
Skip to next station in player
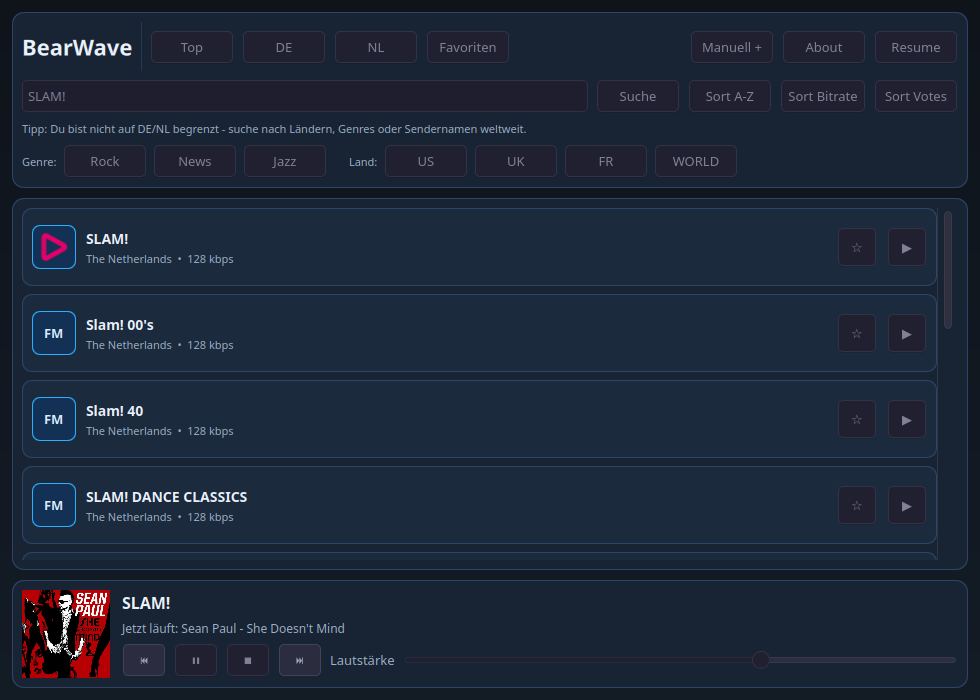pyautogui.click(x=299, y=660)
